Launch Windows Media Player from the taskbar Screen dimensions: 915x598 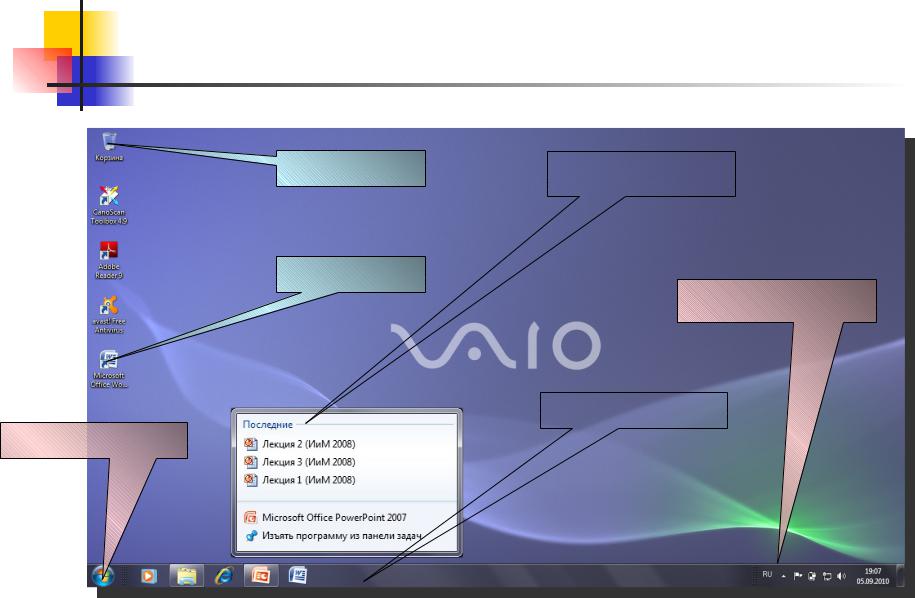coord(148,576)
